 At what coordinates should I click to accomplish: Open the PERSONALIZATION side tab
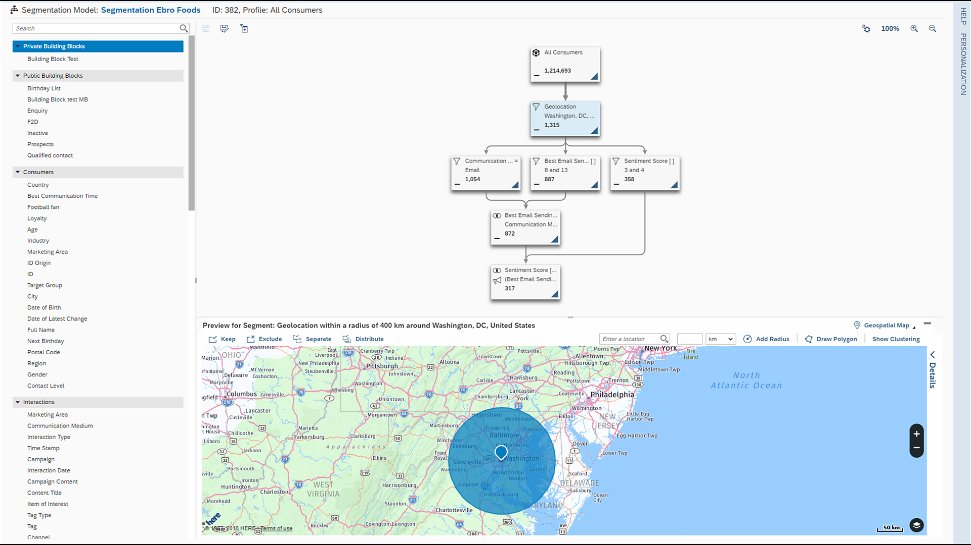963,64
